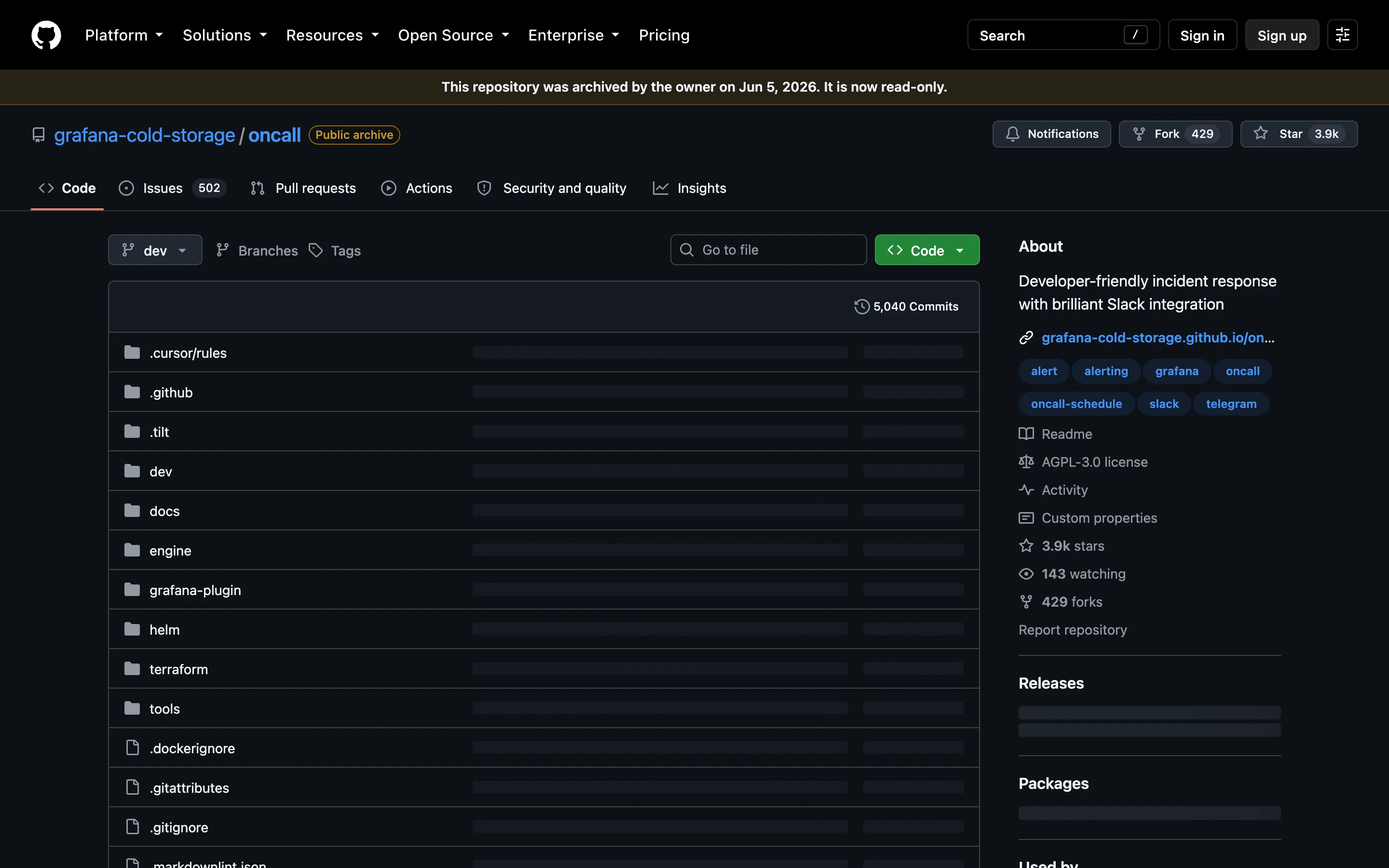
Task: Click the engine folder icon
Action: click(x=132, y=550)
